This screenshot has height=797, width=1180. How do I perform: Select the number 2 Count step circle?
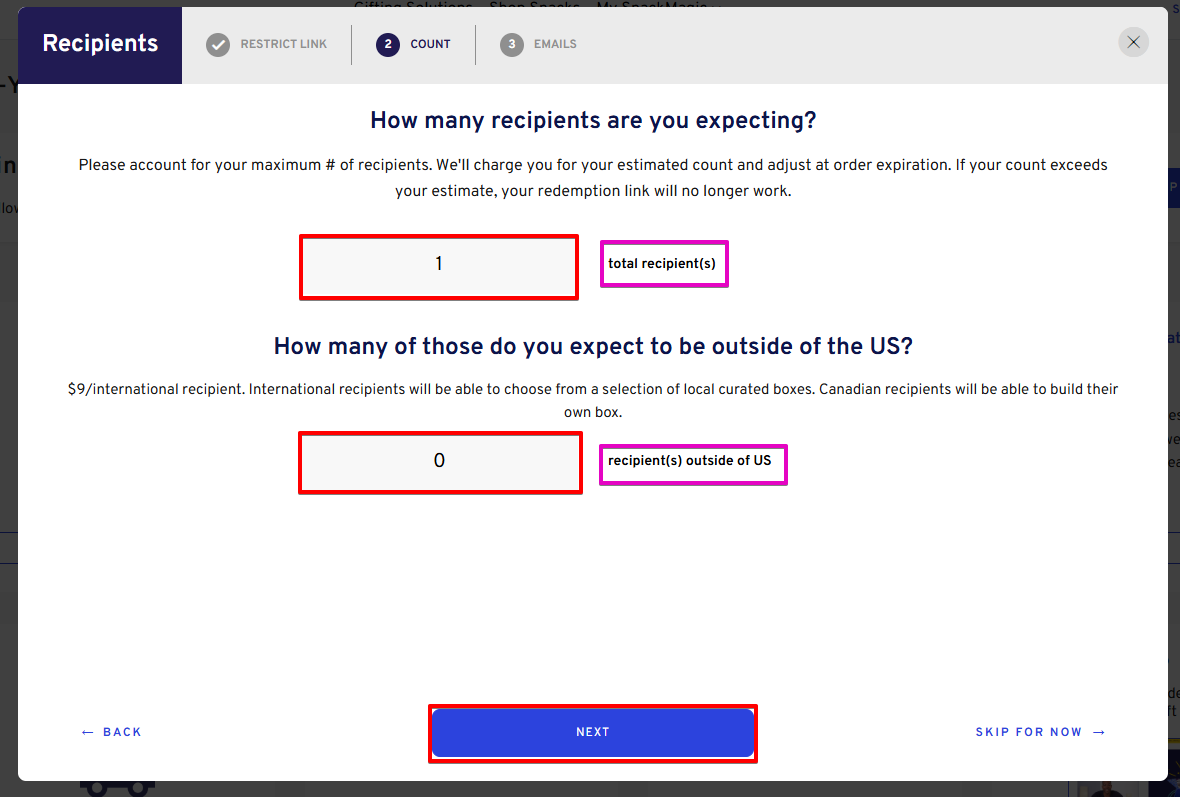coord(388,44)
